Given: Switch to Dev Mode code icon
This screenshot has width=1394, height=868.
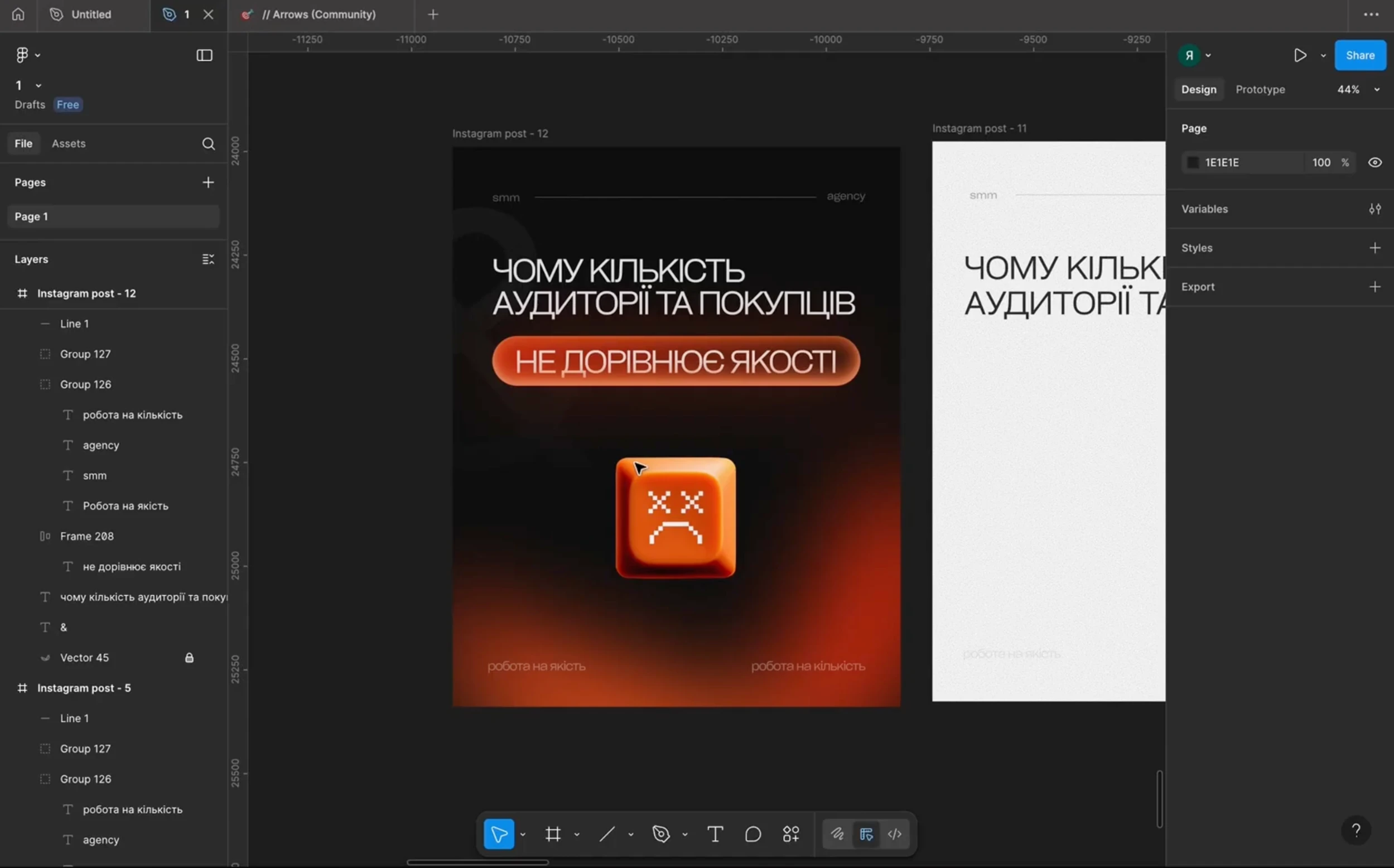Looking at the screenshot, I should 895,834.
